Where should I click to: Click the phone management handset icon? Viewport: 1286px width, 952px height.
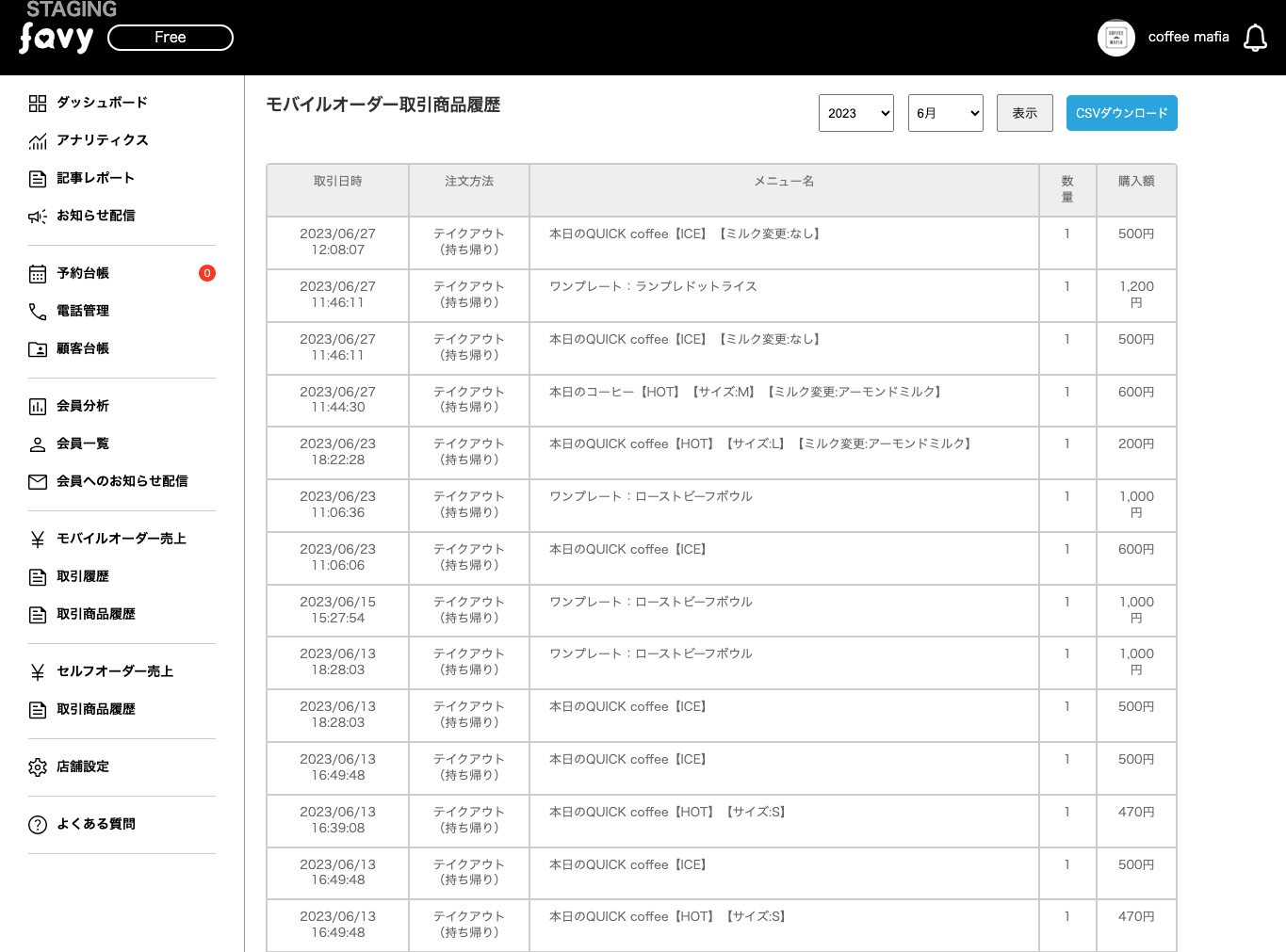(38, 312)
